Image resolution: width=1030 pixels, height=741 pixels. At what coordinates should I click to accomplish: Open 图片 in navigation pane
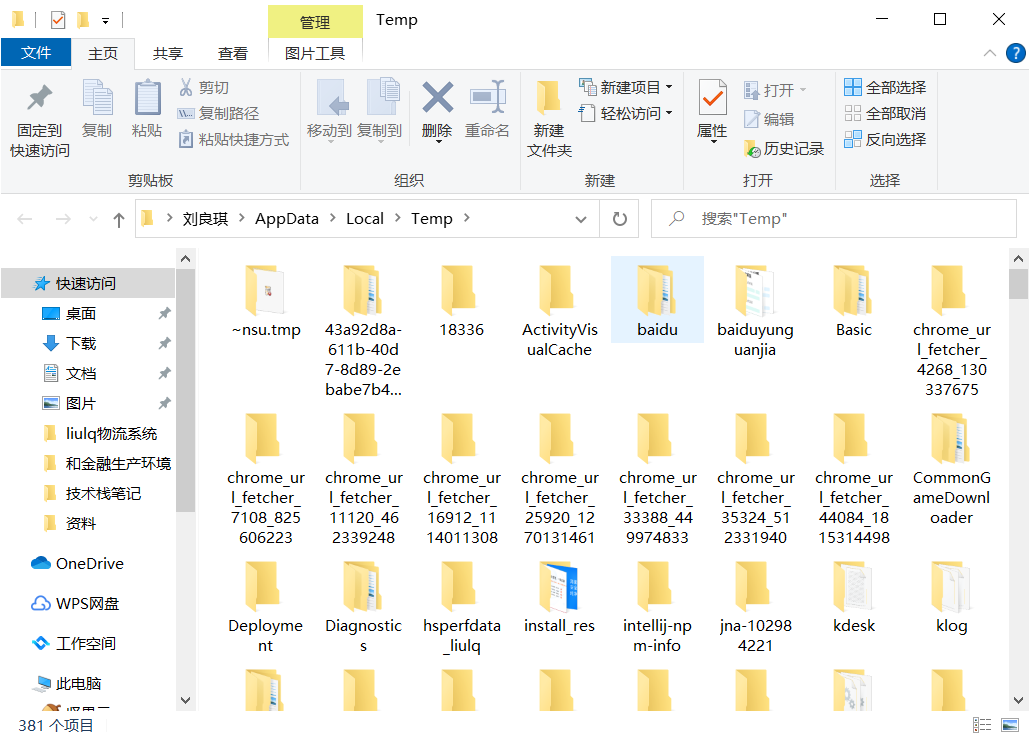coord(81,403)
